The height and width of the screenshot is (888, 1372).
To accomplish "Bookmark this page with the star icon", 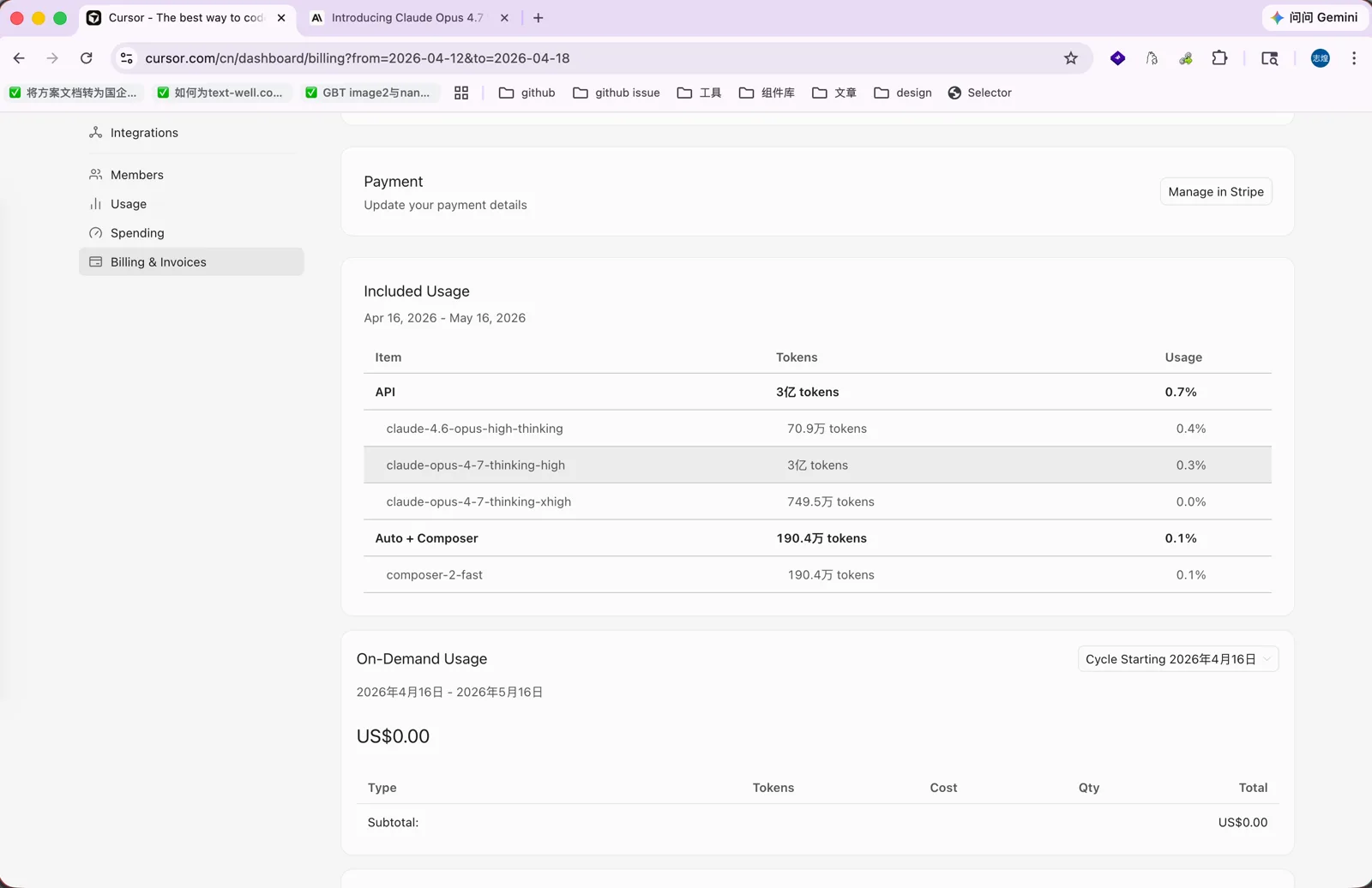I will coord(1071,58).
